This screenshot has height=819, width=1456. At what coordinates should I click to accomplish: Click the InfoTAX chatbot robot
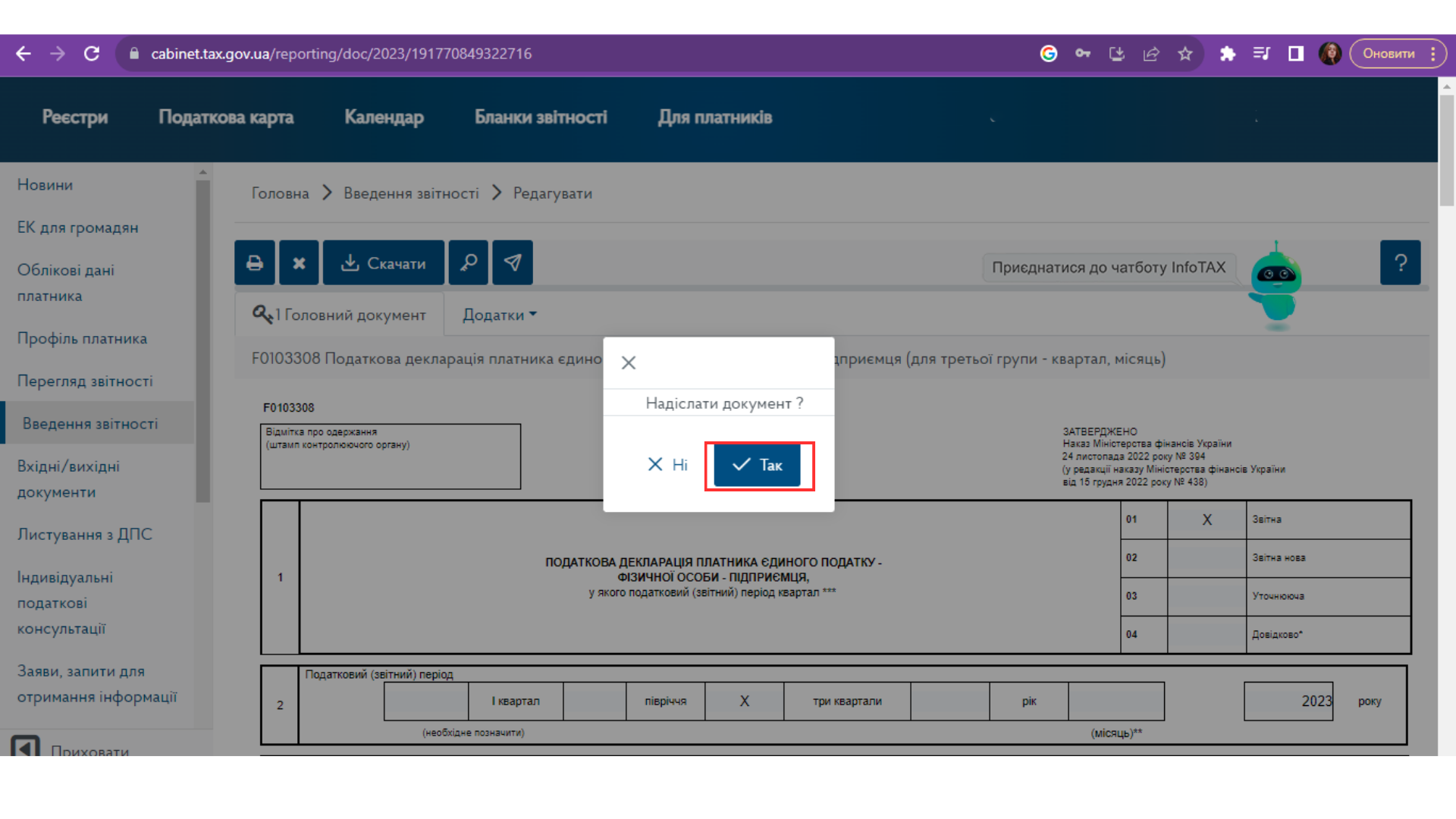tap(1276, 285)
